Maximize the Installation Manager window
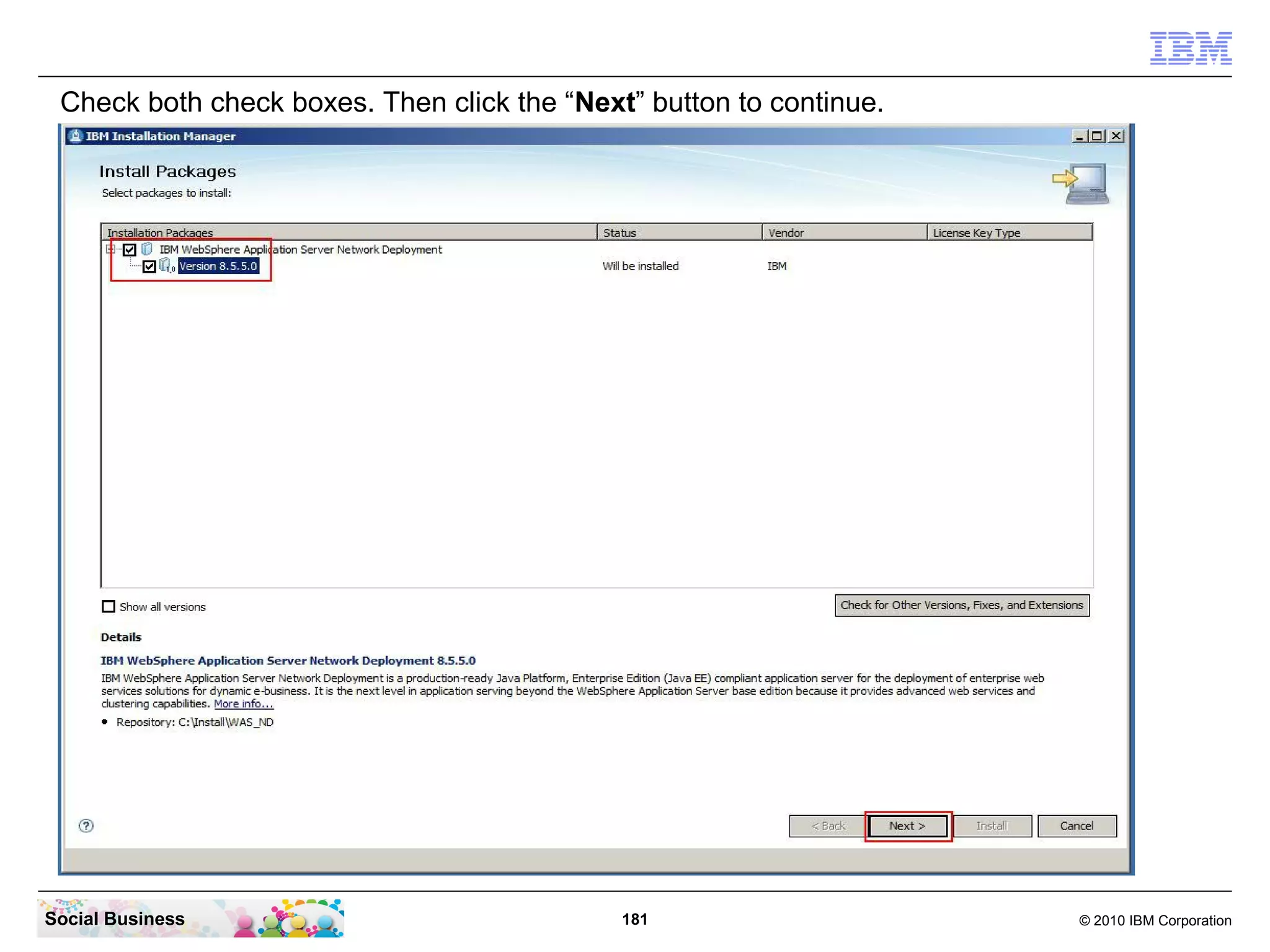The width and height of the screenshot is (1270, 952). (1098, 136)
